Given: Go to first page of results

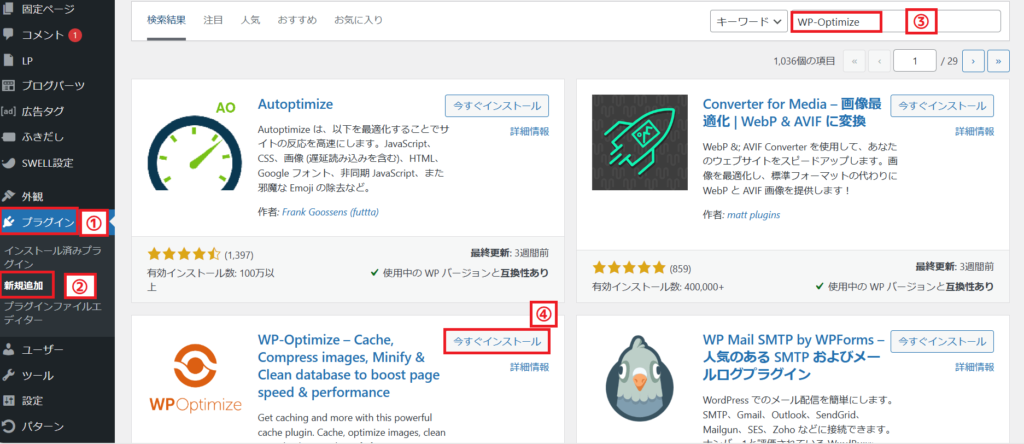Looking at the screenshot, I should 854,61.
